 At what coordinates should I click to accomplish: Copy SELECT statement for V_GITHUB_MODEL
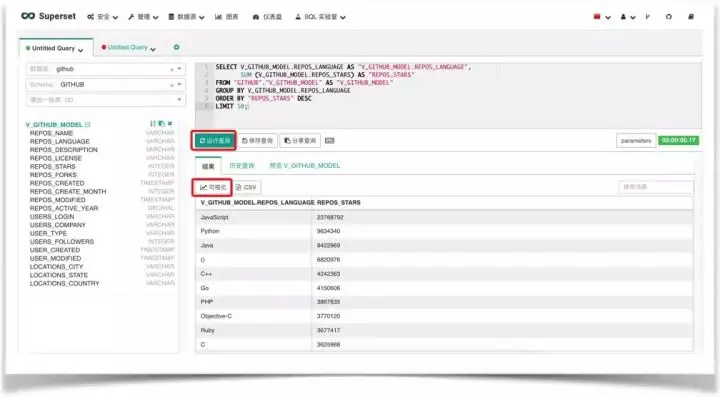click(x=161, y=123)
